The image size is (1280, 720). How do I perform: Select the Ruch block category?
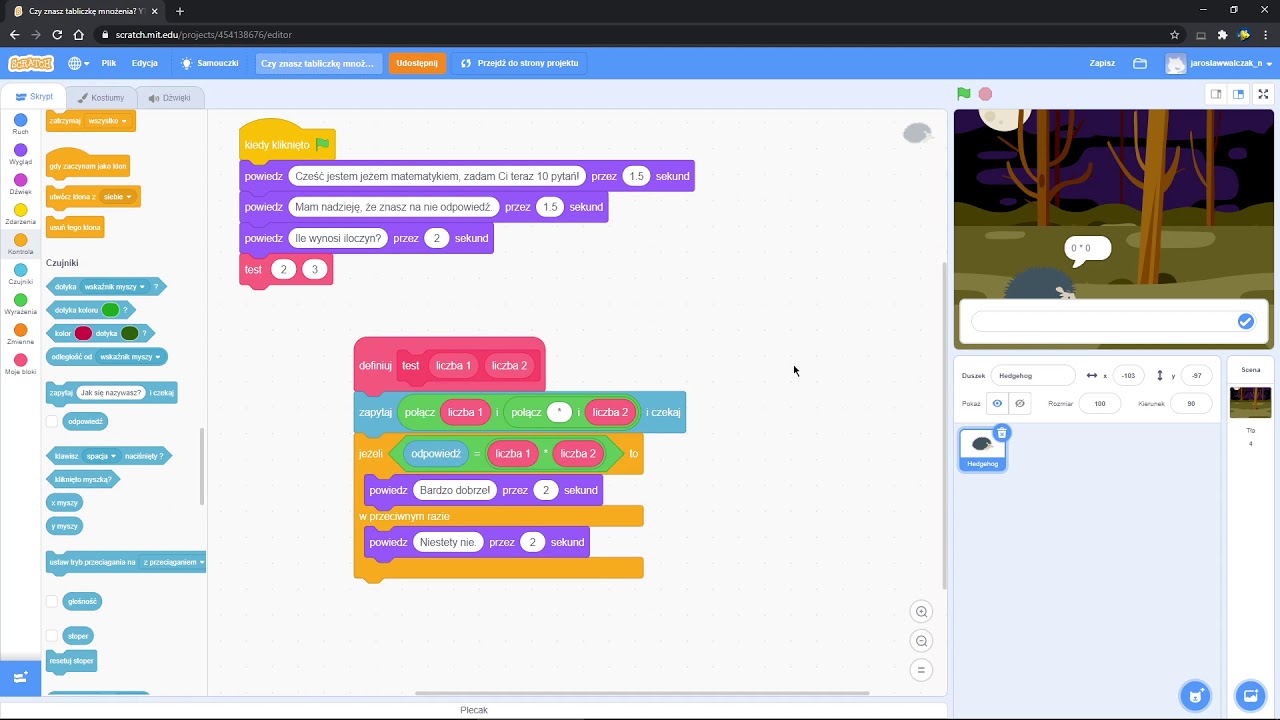[x=20, y=125]
